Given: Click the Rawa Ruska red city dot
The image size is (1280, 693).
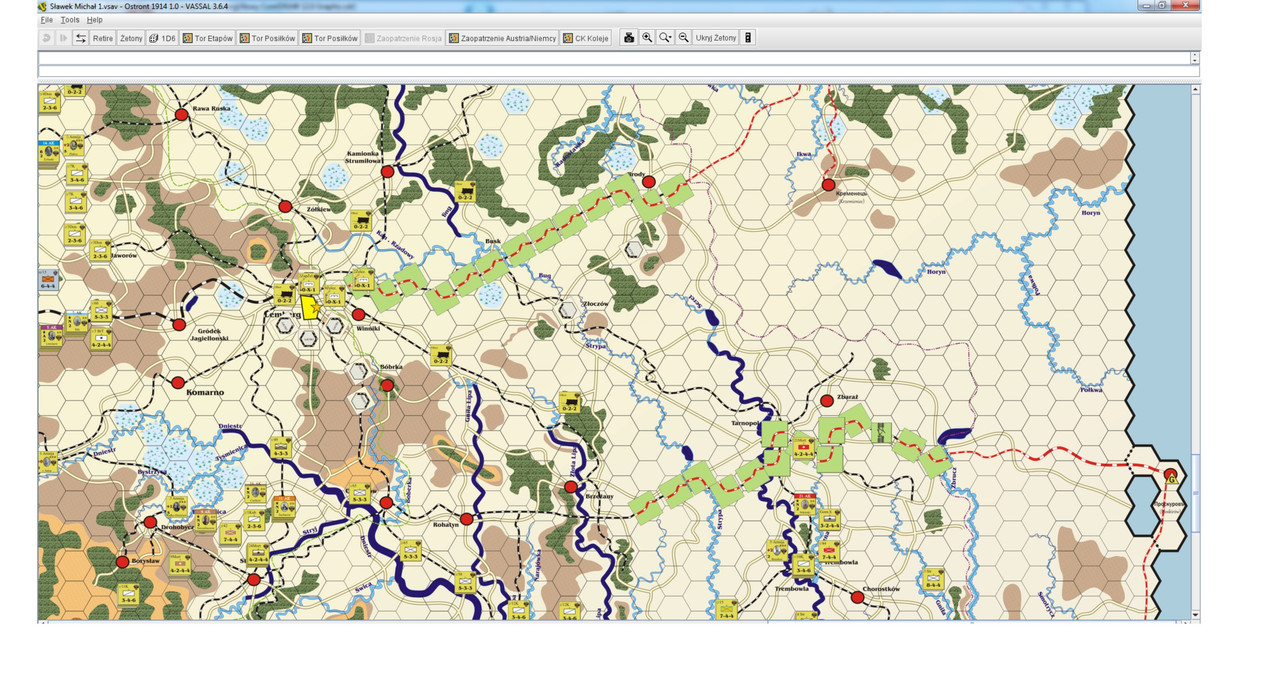Looking at the screenshot, I should (181, 115).
